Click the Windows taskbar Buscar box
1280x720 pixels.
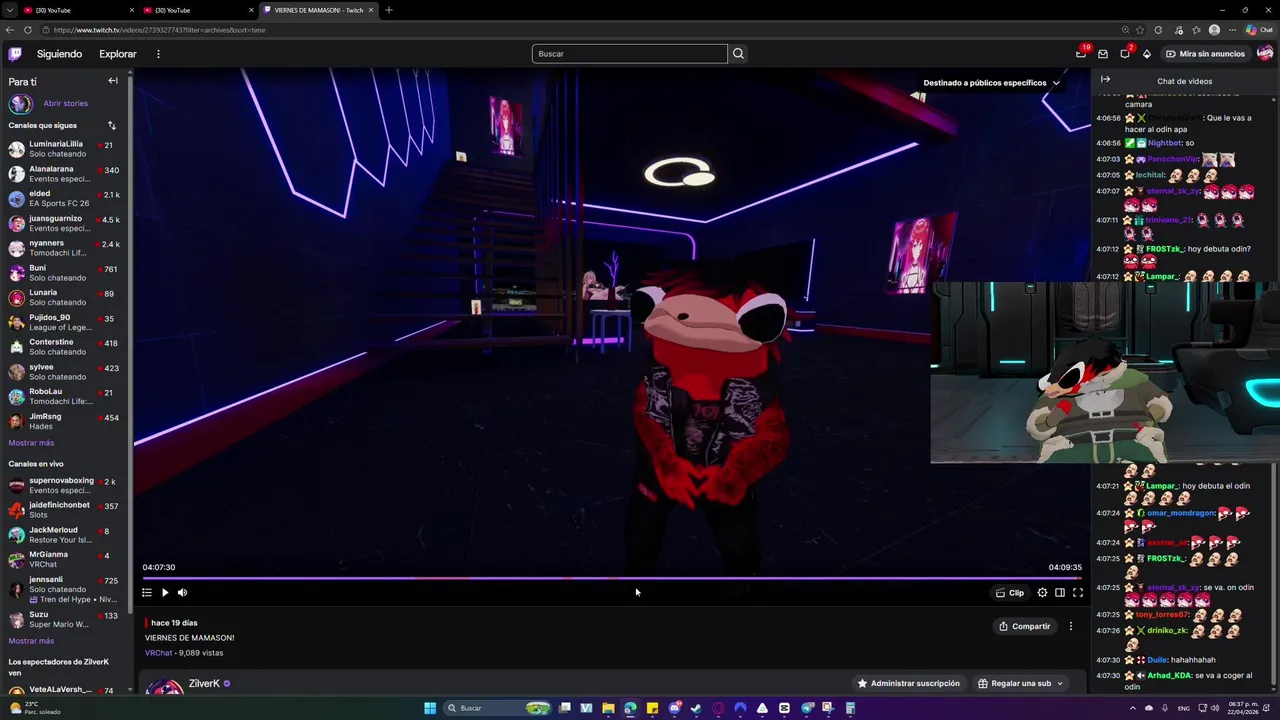click(497, 708)
